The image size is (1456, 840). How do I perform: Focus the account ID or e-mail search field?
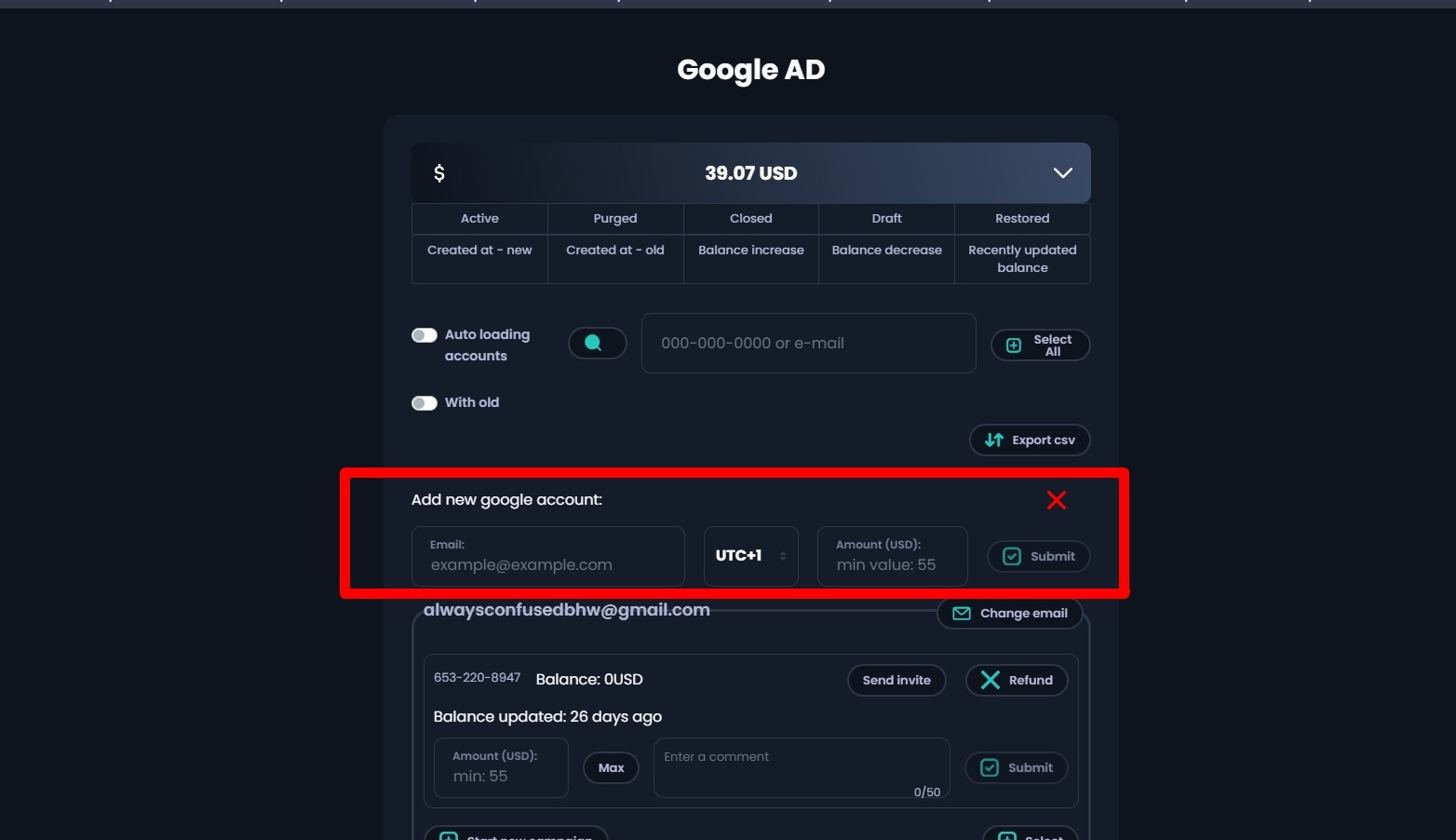click(x=808, y=344)
